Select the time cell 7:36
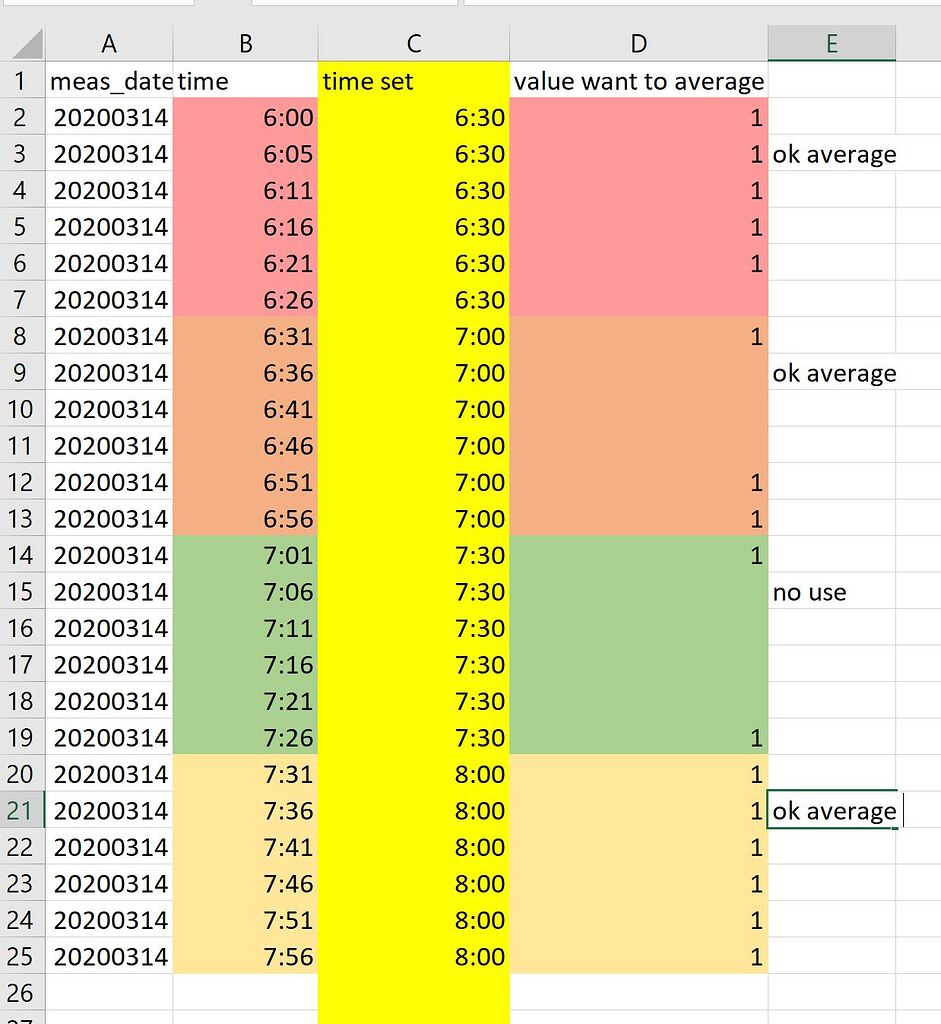Viewport: 941px width, 1024px height. pyautogui.click(x=246, y=810)
